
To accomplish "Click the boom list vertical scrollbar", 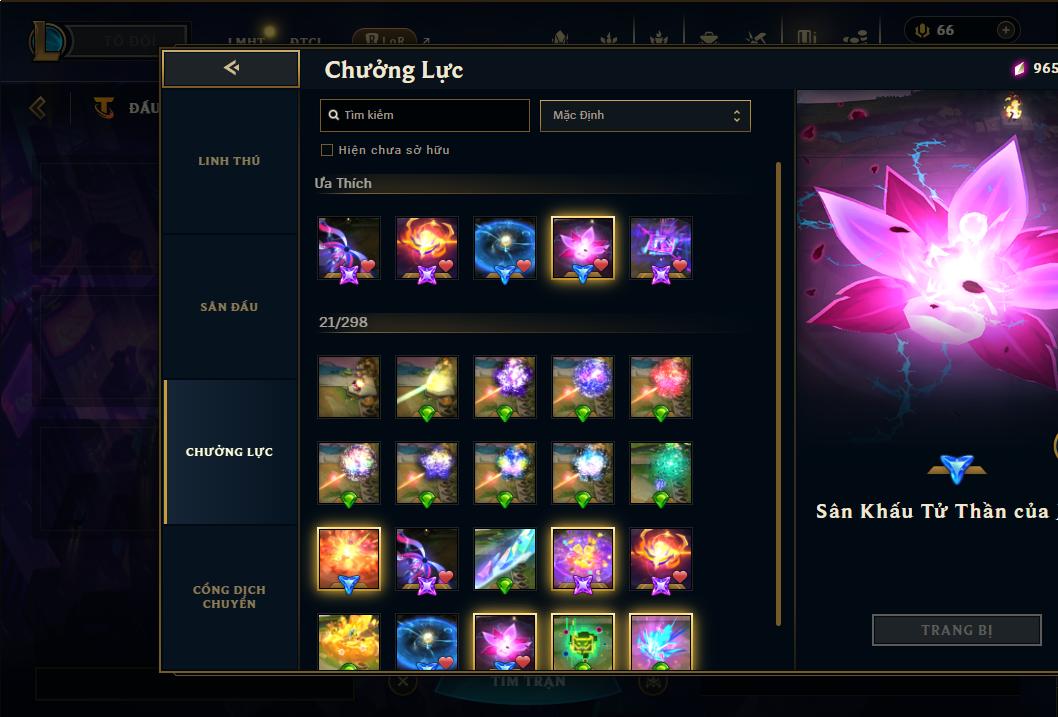I will [778, 394].
